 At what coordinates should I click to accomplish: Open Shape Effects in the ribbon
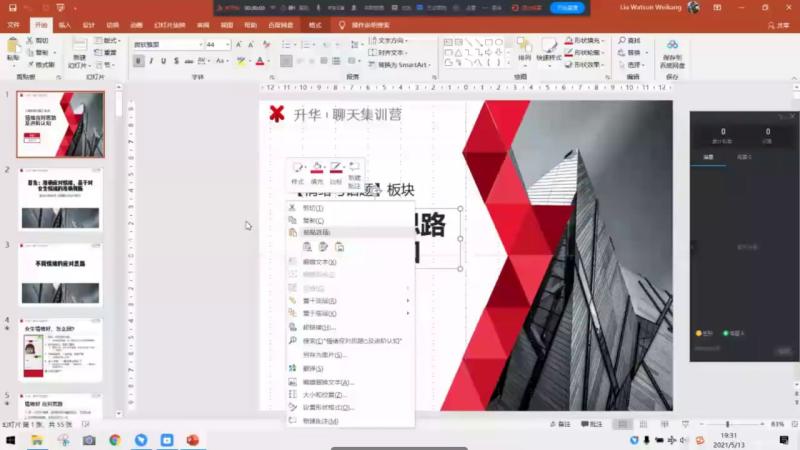(585, 65)
